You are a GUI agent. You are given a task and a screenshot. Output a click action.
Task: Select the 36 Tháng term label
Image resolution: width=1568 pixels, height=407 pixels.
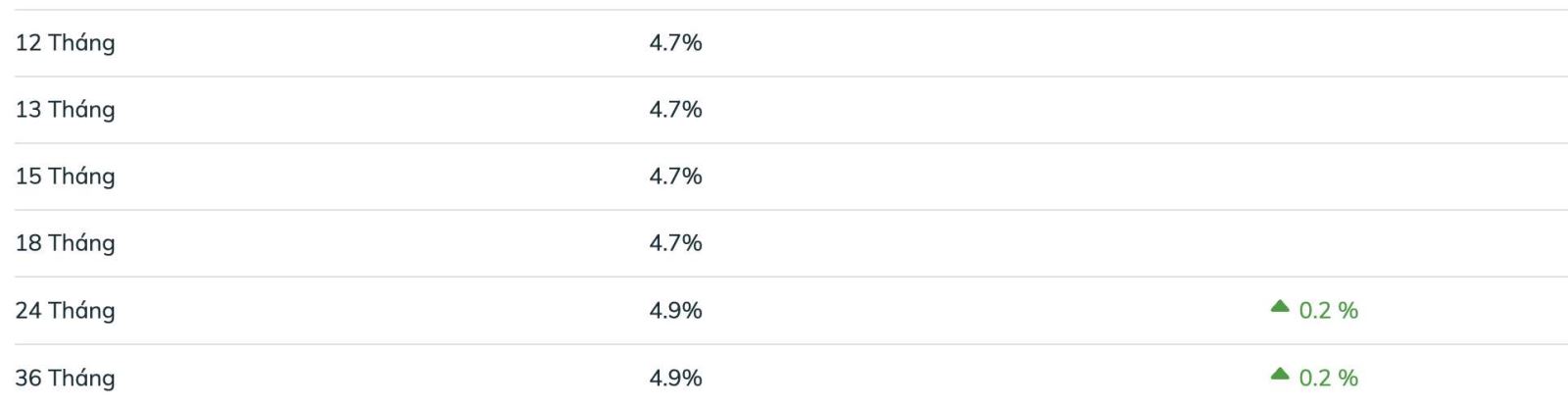[x=65, y=379]
